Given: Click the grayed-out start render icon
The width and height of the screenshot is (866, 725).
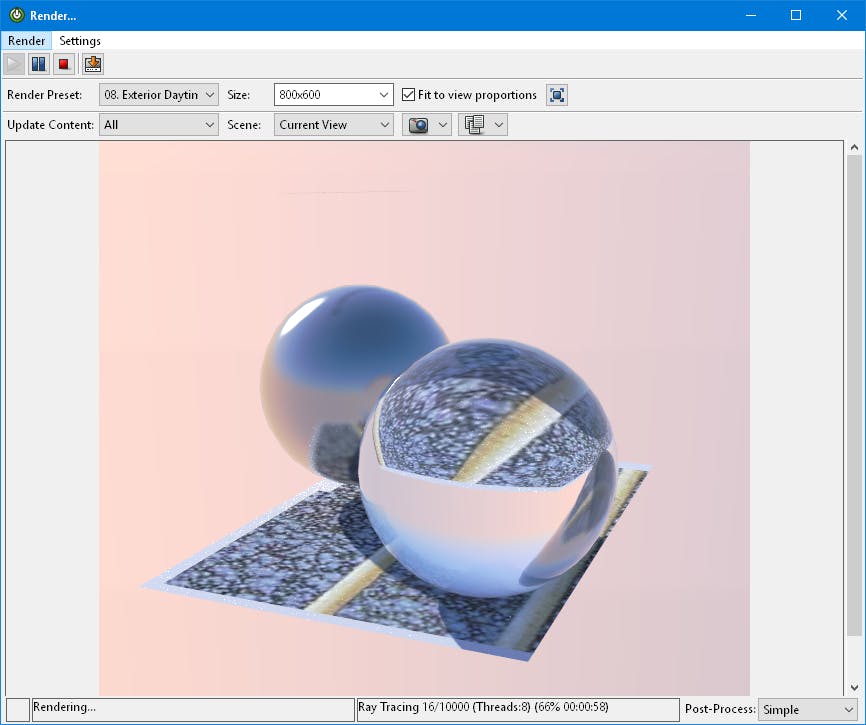Looking at the screenshot, I should click(x=14, y=63).
